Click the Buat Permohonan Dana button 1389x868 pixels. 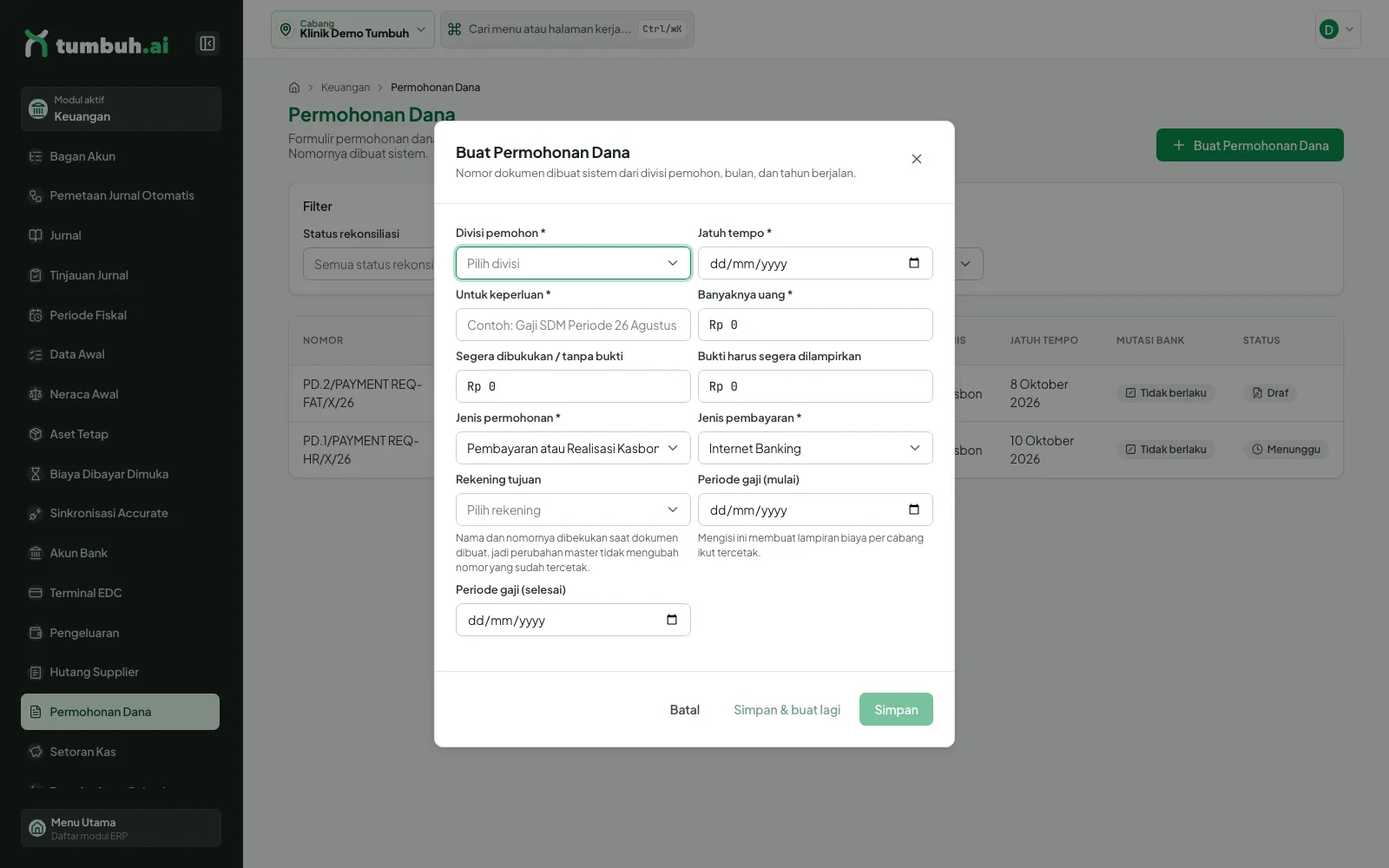coord(1250,145)
